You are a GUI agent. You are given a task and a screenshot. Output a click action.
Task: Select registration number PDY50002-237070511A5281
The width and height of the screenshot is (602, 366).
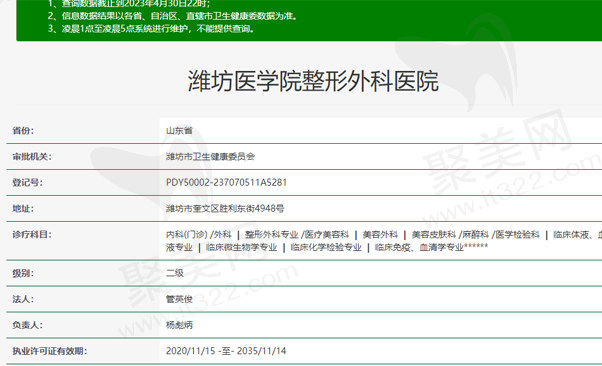coord(226,182)
